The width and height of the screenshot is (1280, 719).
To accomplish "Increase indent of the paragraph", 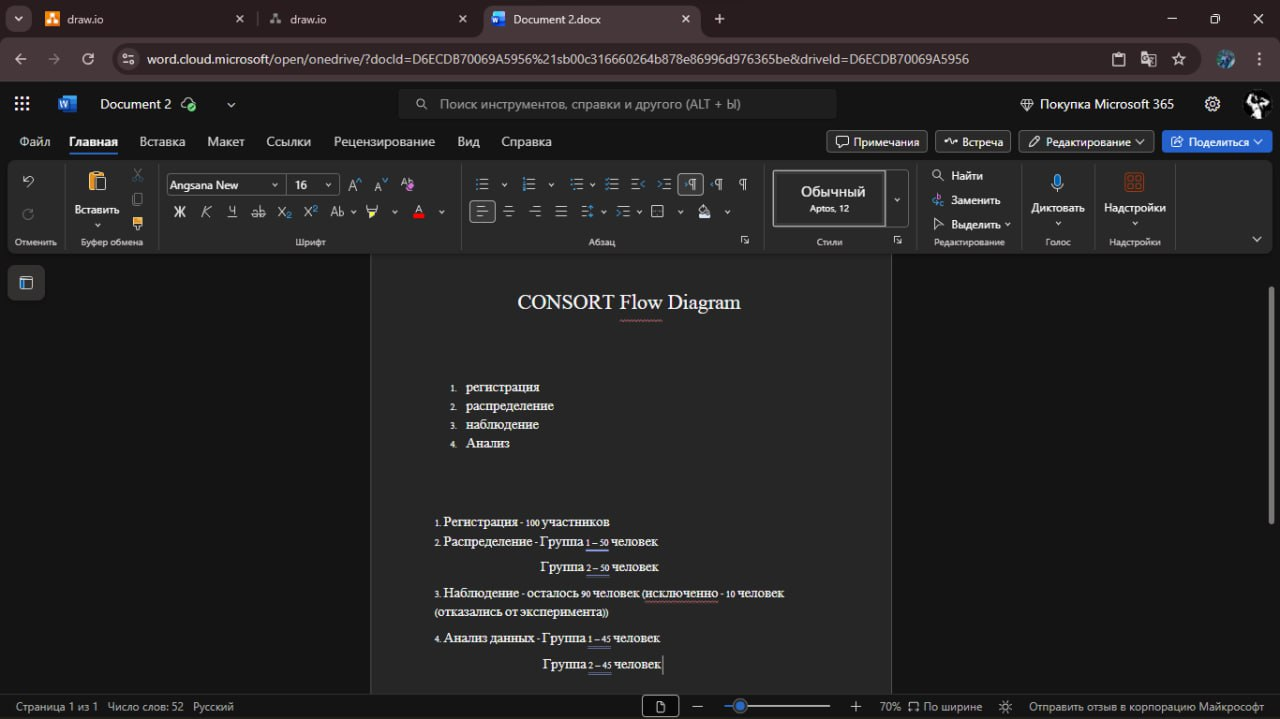I will coord(664,184).
